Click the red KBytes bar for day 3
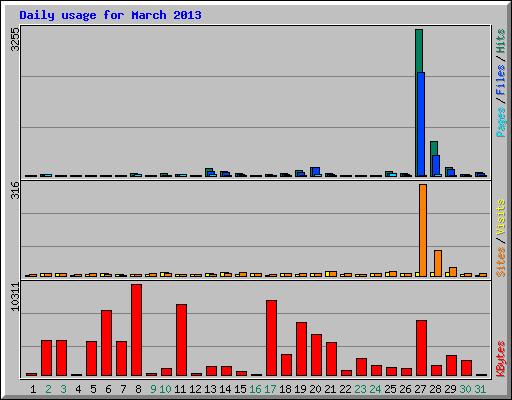Image resolution: width=512 pixels, height=400 pixels. [x=61, y=358]
